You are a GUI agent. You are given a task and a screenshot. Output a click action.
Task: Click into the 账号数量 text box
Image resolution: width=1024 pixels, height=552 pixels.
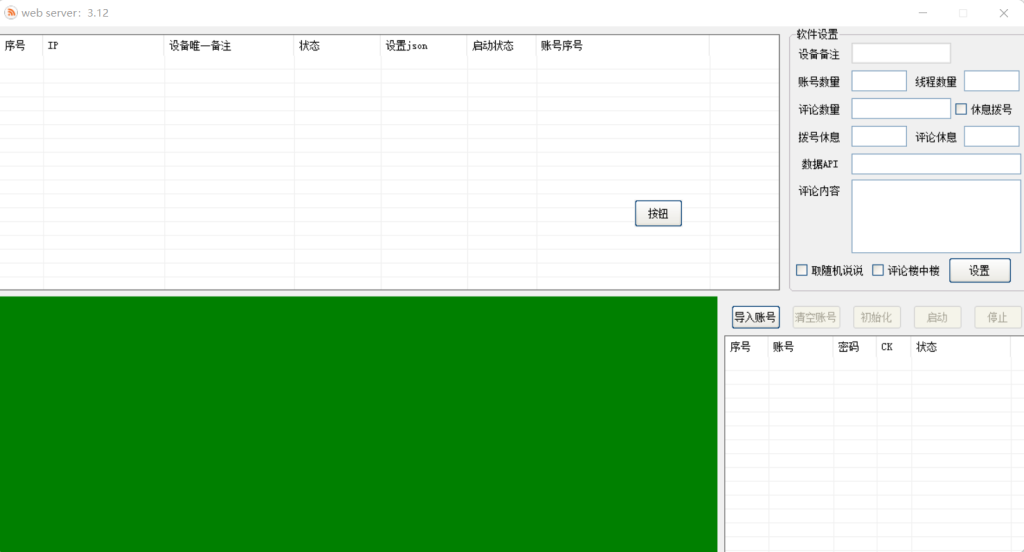point(879,81)
